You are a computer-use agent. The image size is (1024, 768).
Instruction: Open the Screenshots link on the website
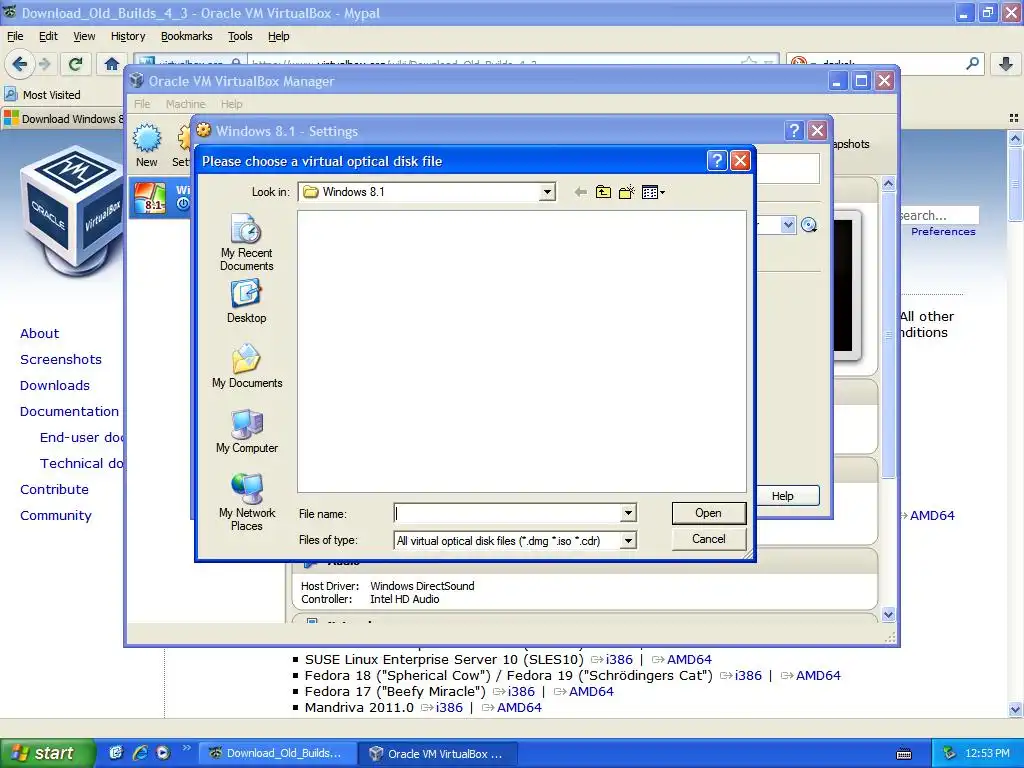[x=61, y=359]
